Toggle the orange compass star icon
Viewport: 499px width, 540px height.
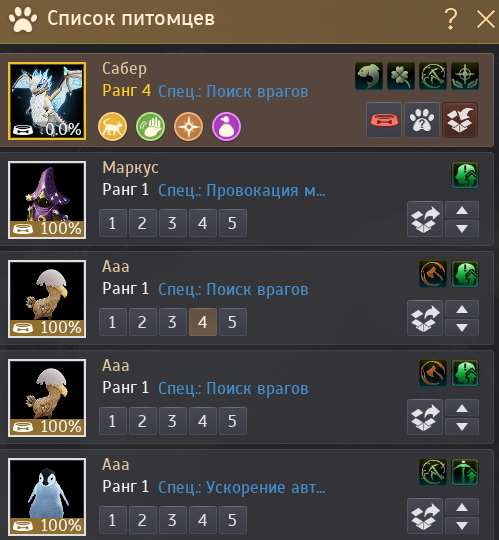pos(188,126)
